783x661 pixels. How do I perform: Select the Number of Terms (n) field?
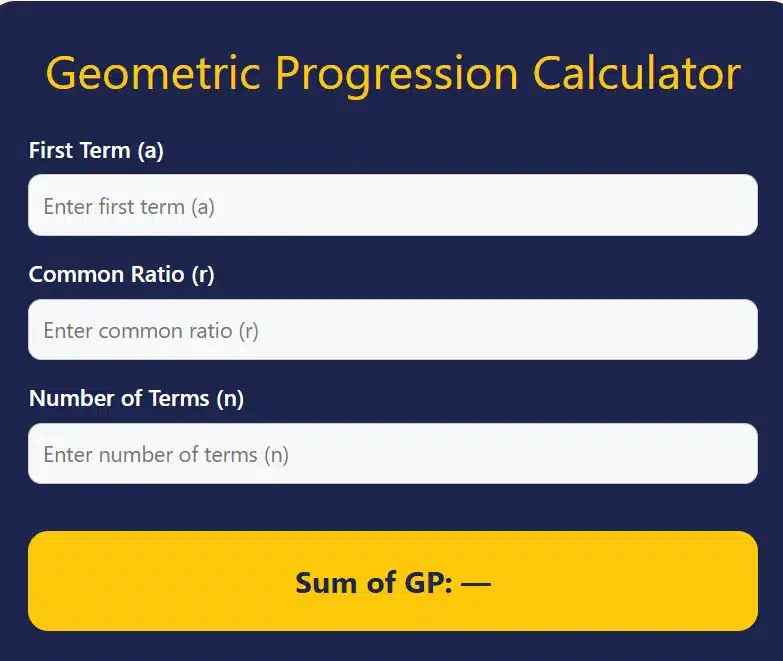(x=392, y=454)
